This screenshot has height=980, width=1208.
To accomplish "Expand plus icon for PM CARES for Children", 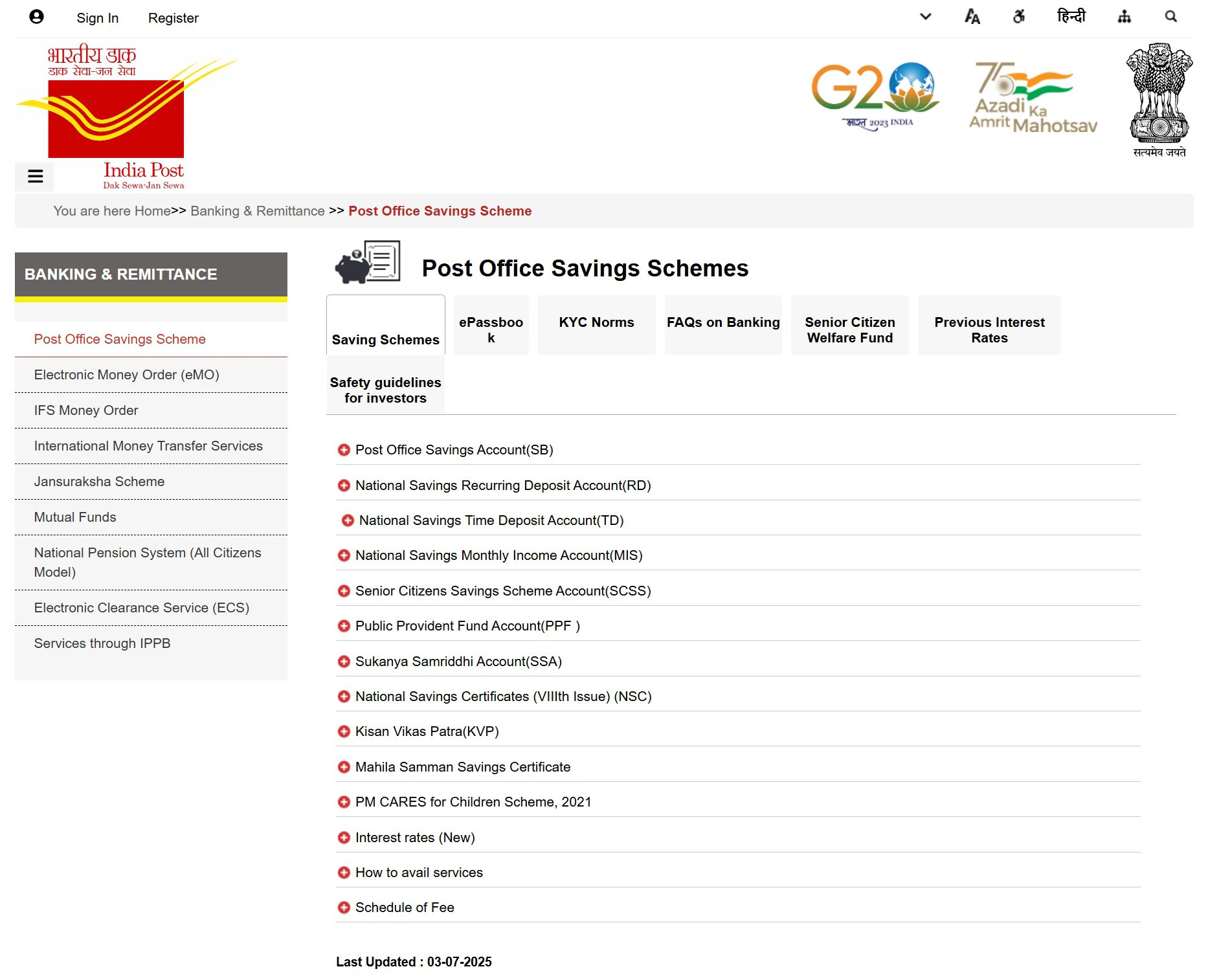I will (x=344, y=802).
